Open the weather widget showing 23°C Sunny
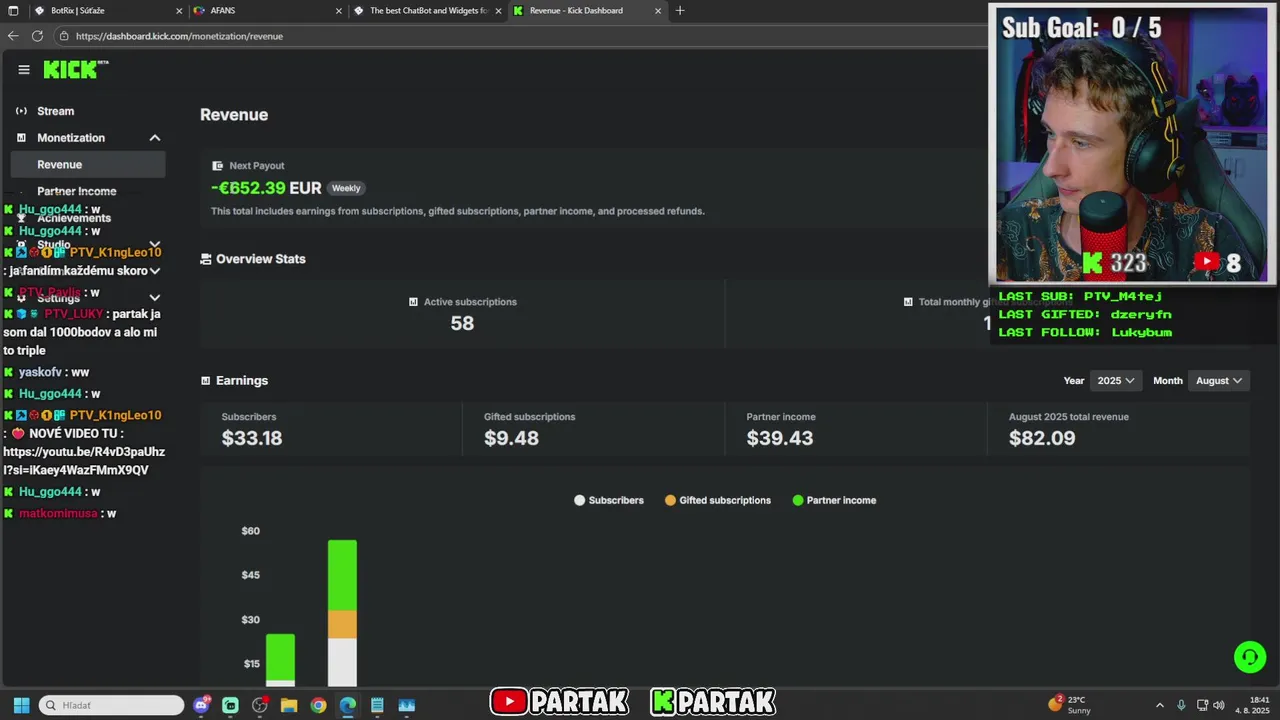Screen dimensions: 1280x720 point(1070,705)
